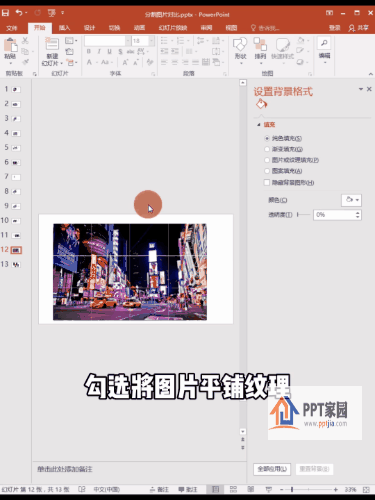Click the Arrange icon in drawing group
The image size is (375, 500).
coord(260,45)
